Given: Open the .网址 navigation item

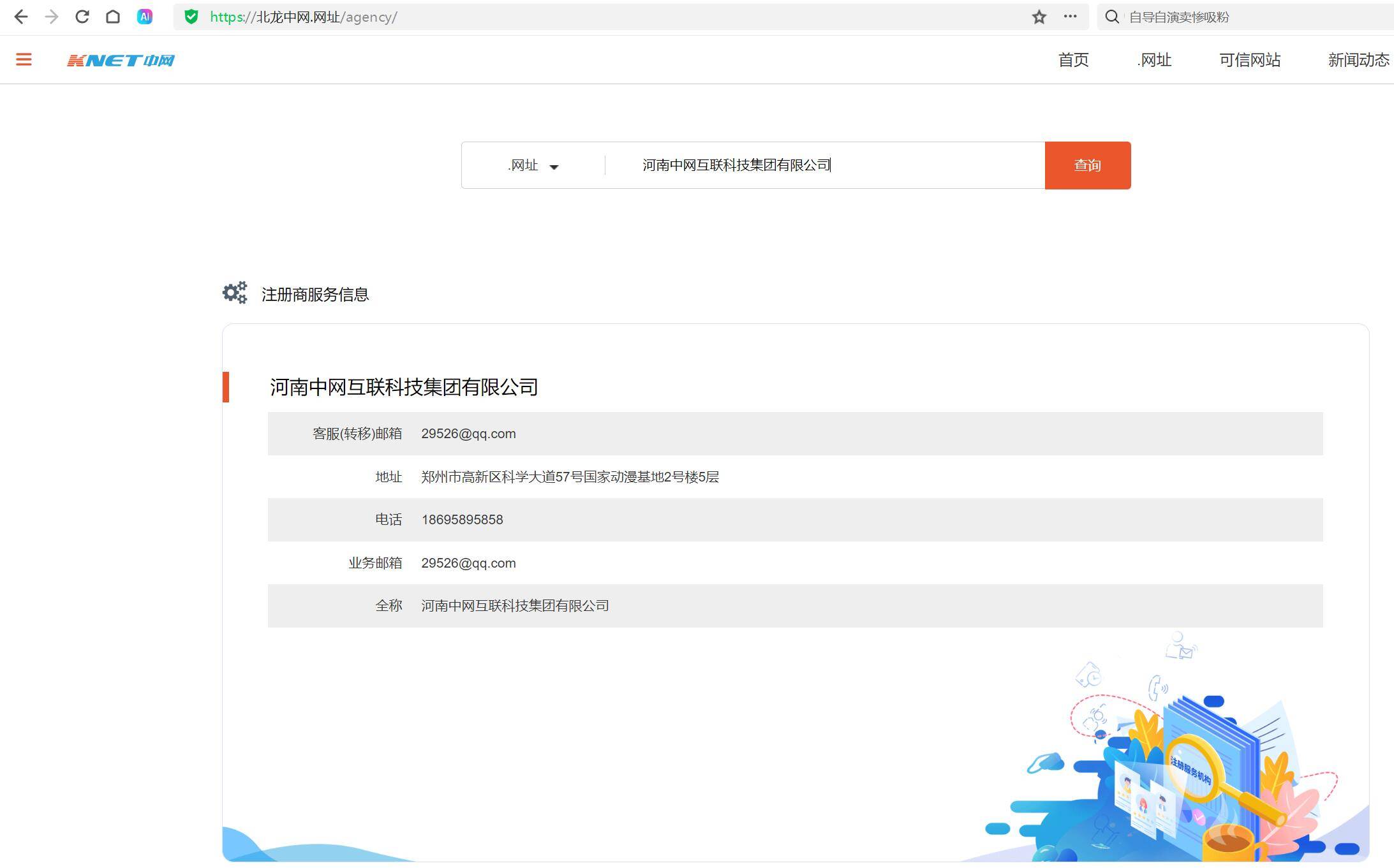Looking at the screenshot, I should (1154, 60).
